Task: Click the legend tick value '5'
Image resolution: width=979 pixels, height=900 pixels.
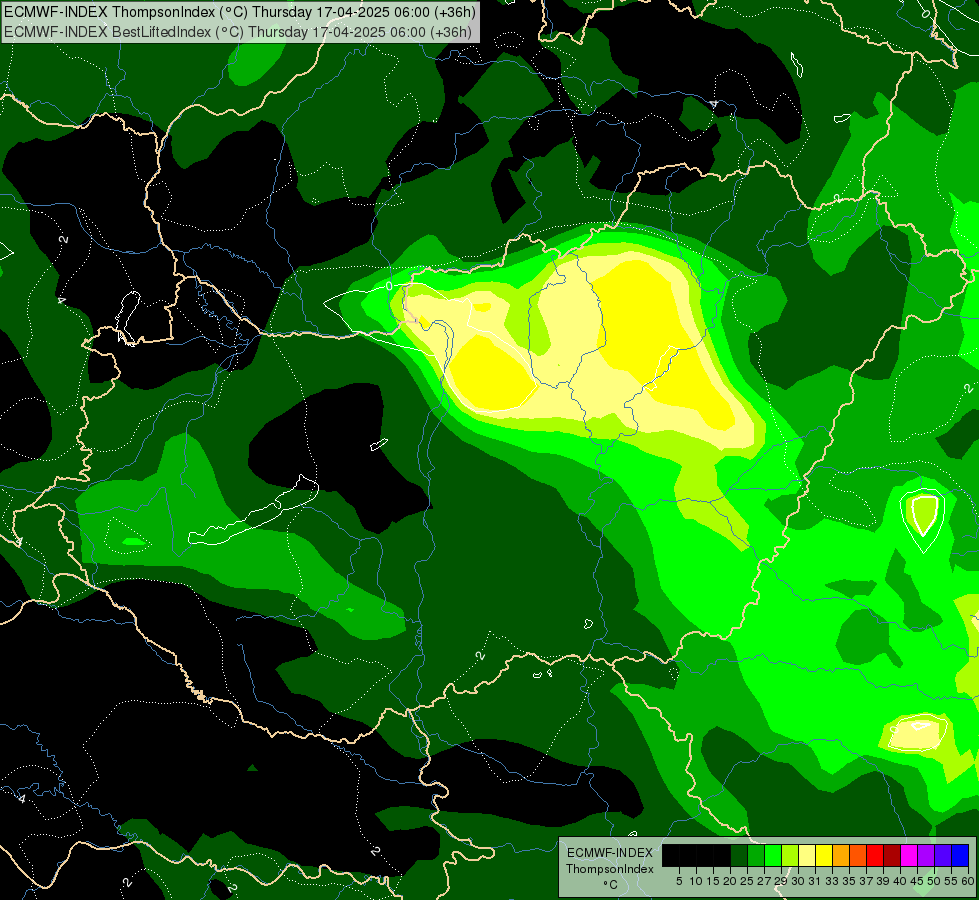Action: [x=679, y=881]
